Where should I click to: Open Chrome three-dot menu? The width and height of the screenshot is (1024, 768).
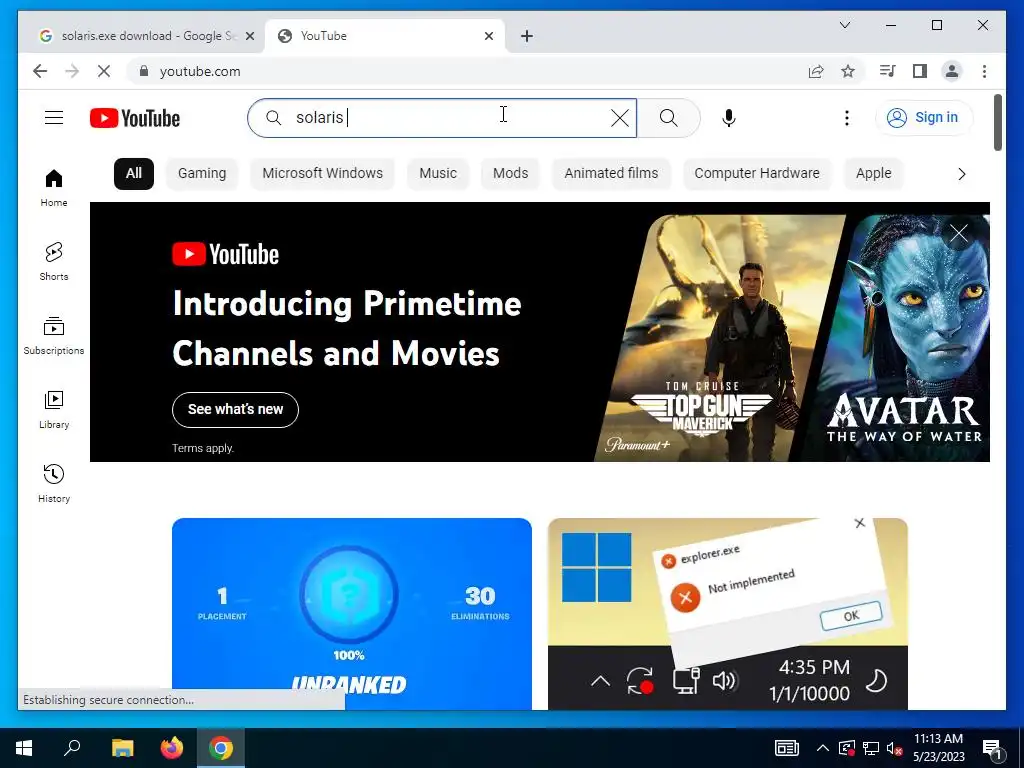(984, 71)
